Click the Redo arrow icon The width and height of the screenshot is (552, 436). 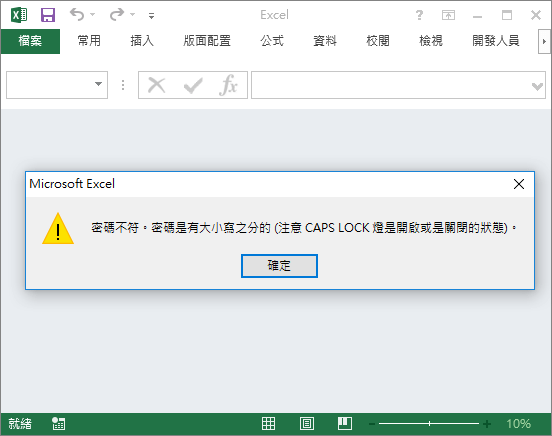[x=117, y=14]
